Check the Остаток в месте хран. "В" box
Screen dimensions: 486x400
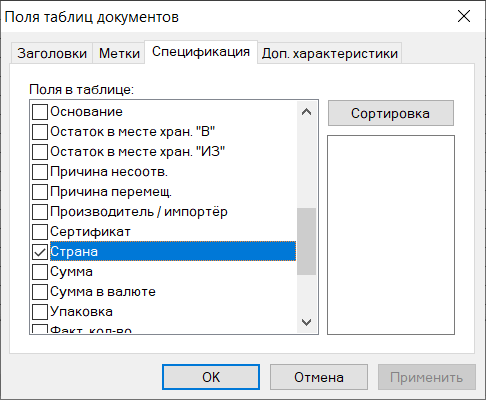[40, 132]
